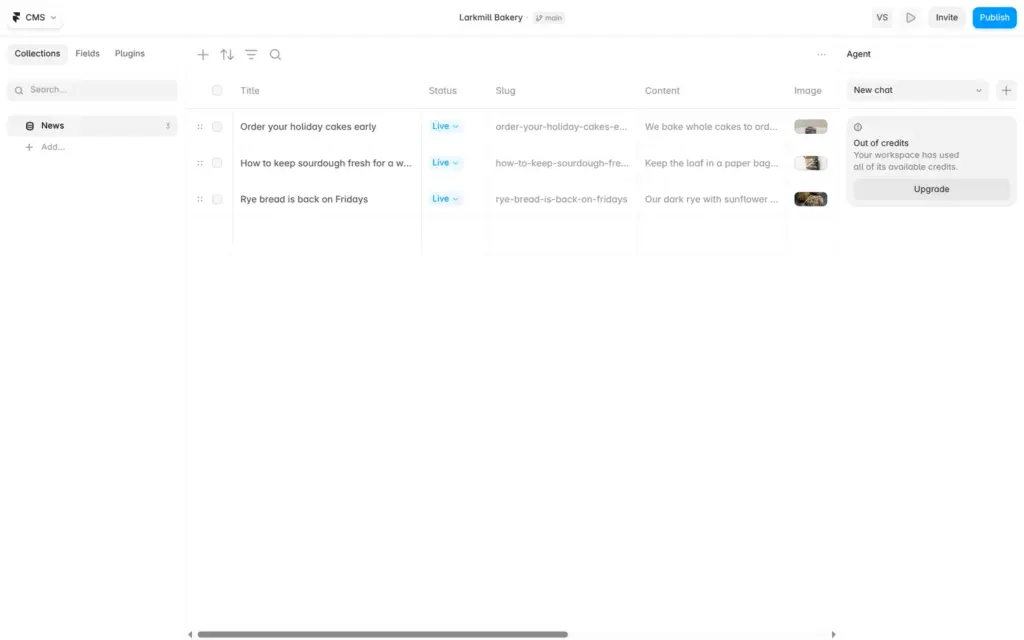Click the Title column header

click(249, 91)
